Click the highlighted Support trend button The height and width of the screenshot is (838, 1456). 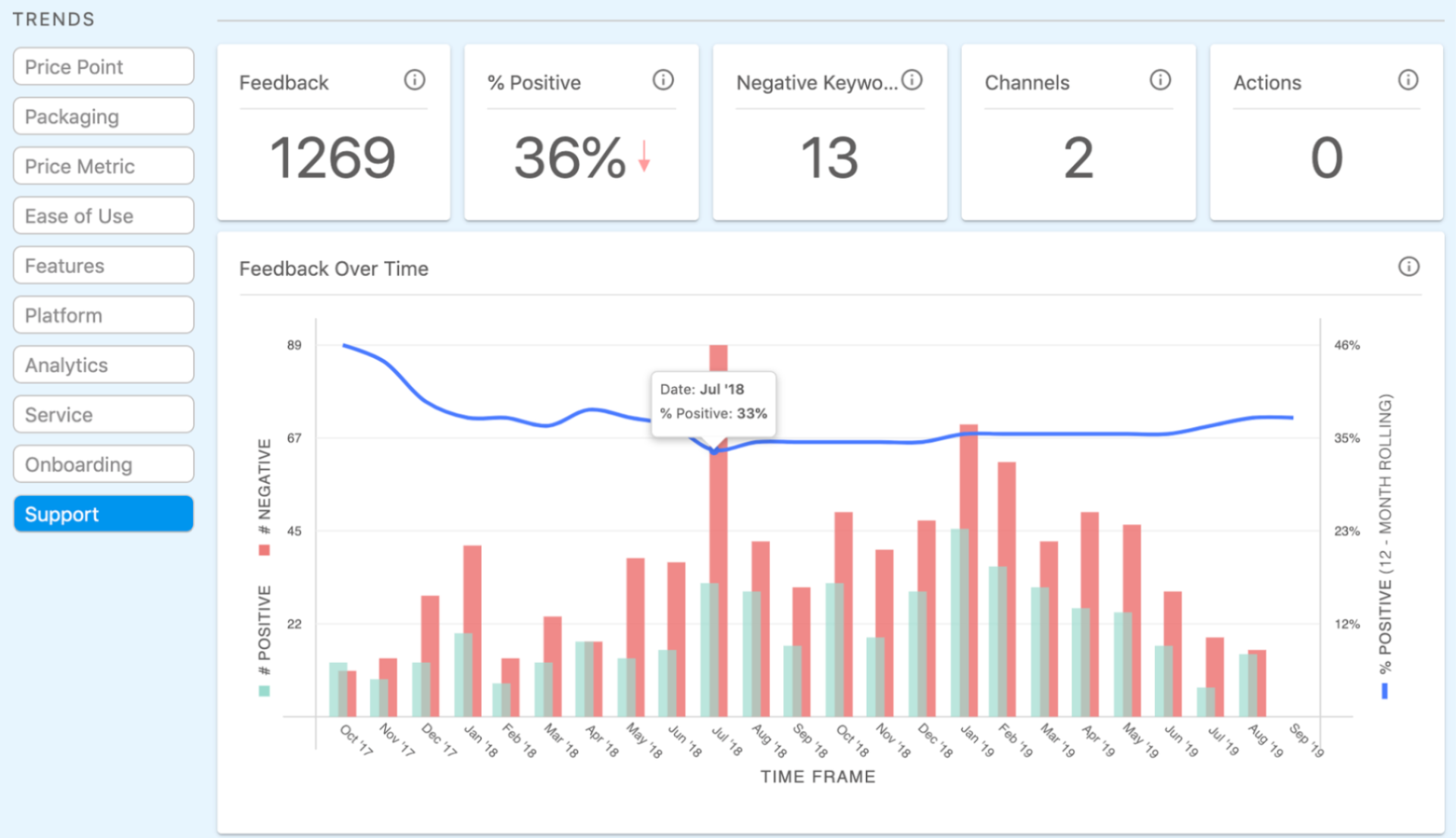coord(103,514)
